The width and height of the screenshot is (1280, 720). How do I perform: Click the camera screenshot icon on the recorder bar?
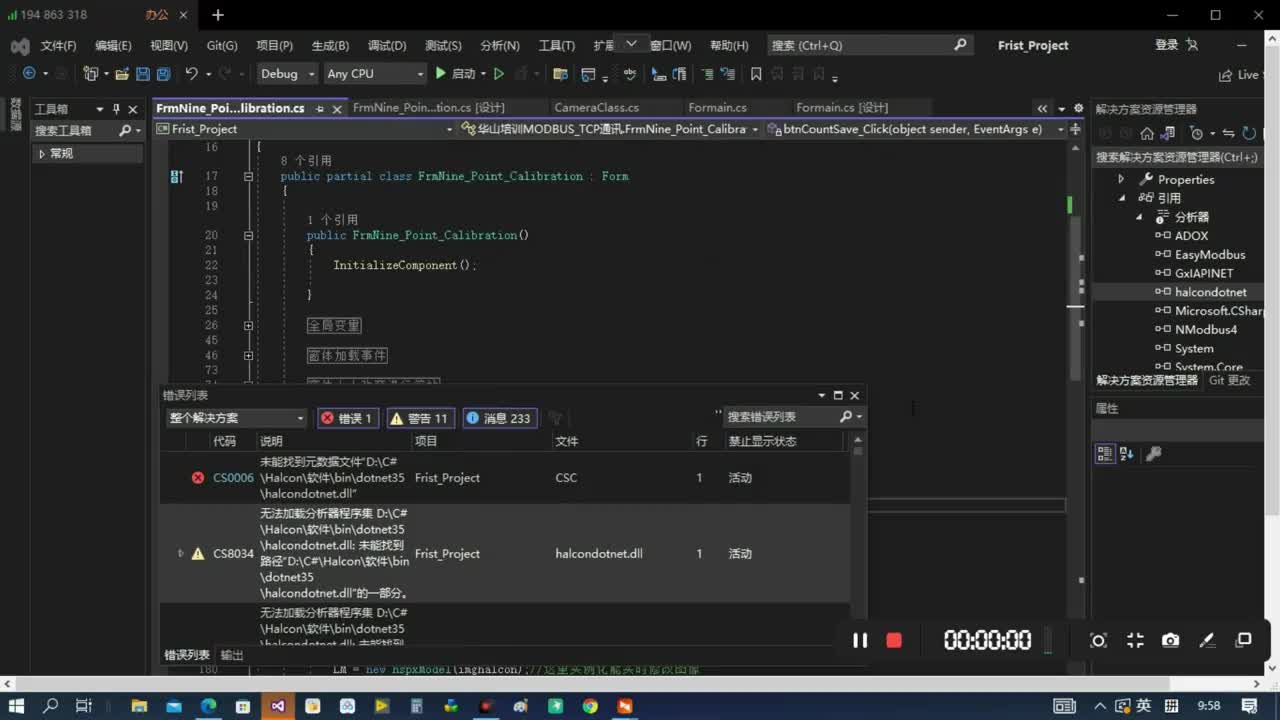coord(1170,640)
